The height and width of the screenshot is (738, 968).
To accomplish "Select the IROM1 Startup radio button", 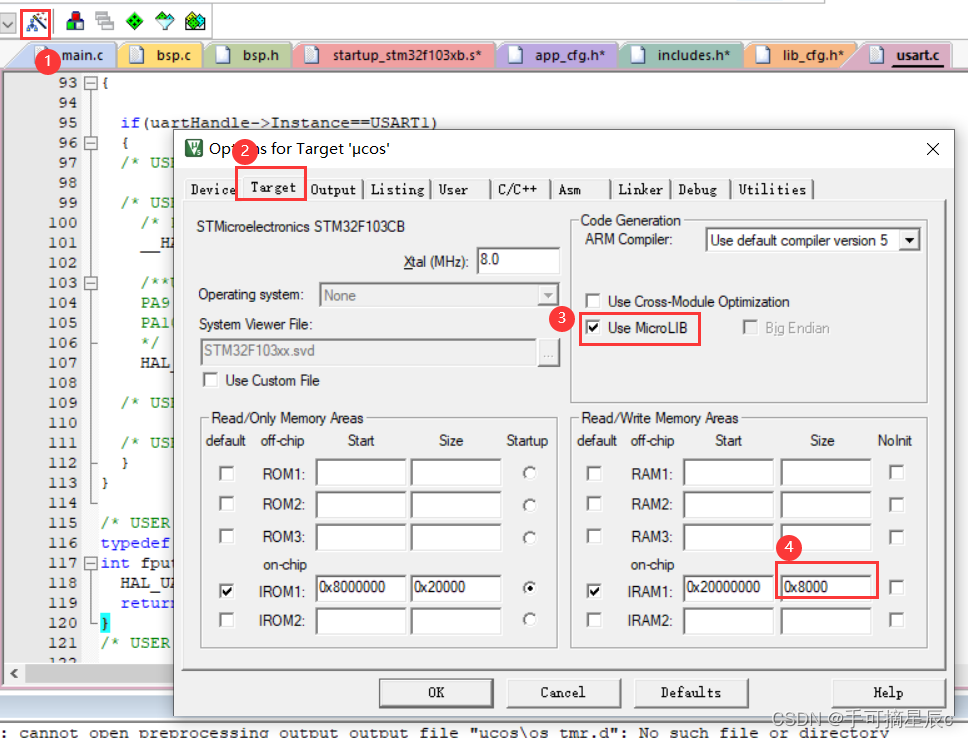I will 529,588.
